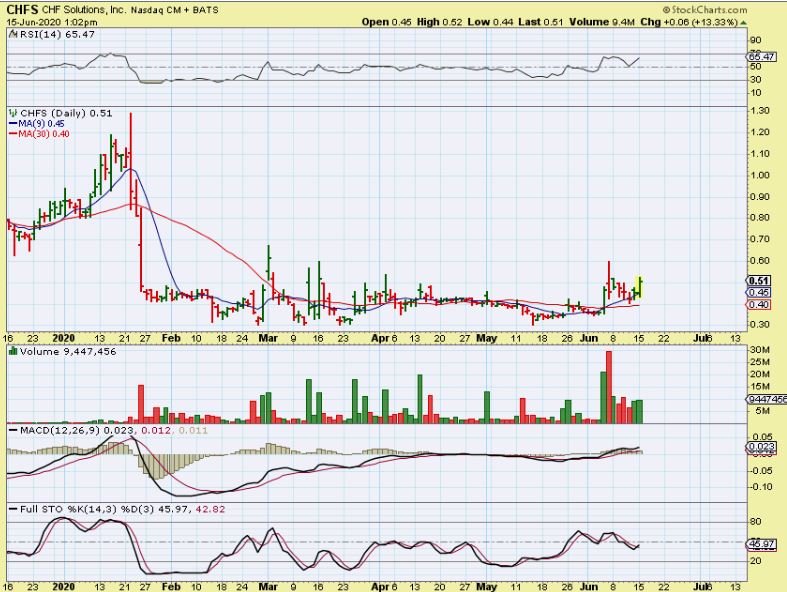Select the Low 0.44 value in header
Screen dimensions: 787x592
pos(490,22)
